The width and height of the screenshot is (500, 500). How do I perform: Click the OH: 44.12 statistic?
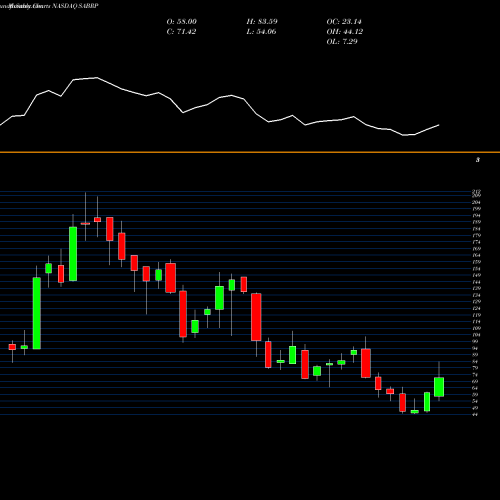coord(345,32)
